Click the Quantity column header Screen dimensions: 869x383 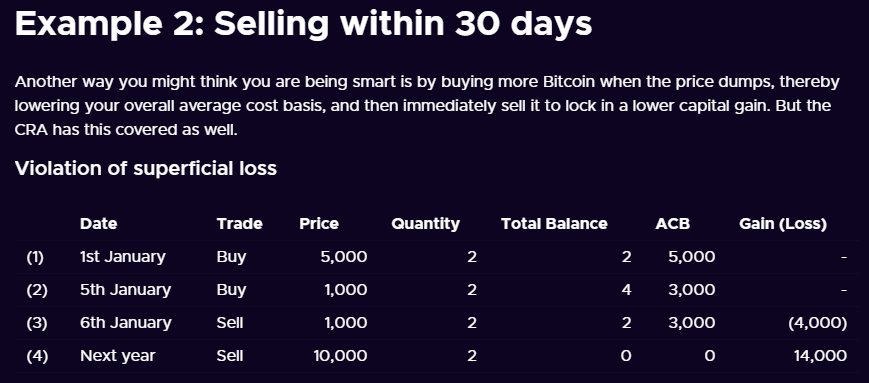coord(426,223)
